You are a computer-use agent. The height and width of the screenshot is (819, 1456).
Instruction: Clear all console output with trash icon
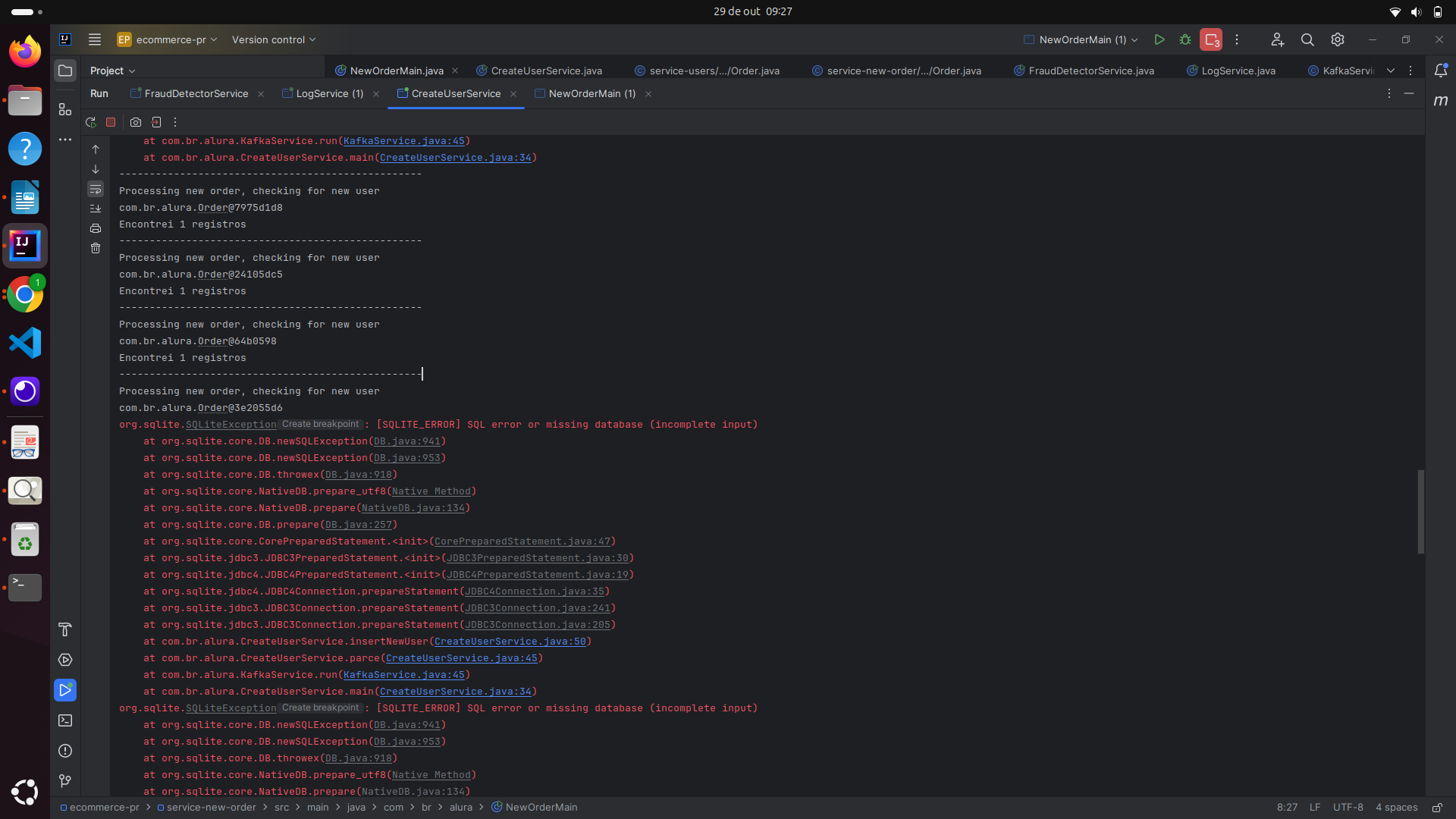tap(96, 248)
